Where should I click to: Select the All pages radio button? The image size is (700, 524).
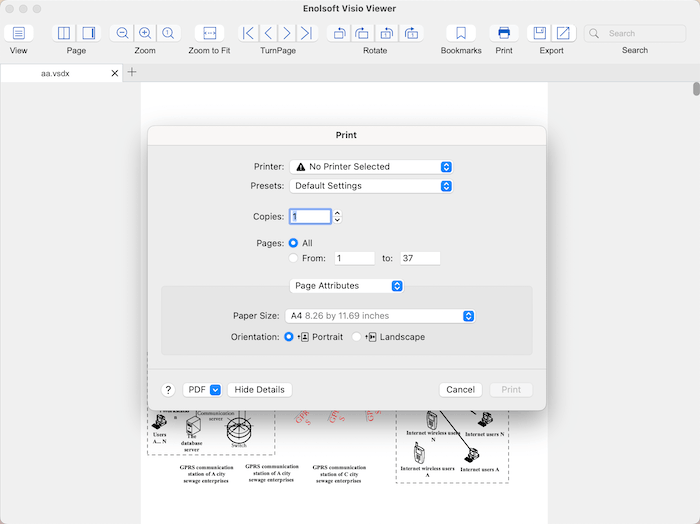click(293, 243)
